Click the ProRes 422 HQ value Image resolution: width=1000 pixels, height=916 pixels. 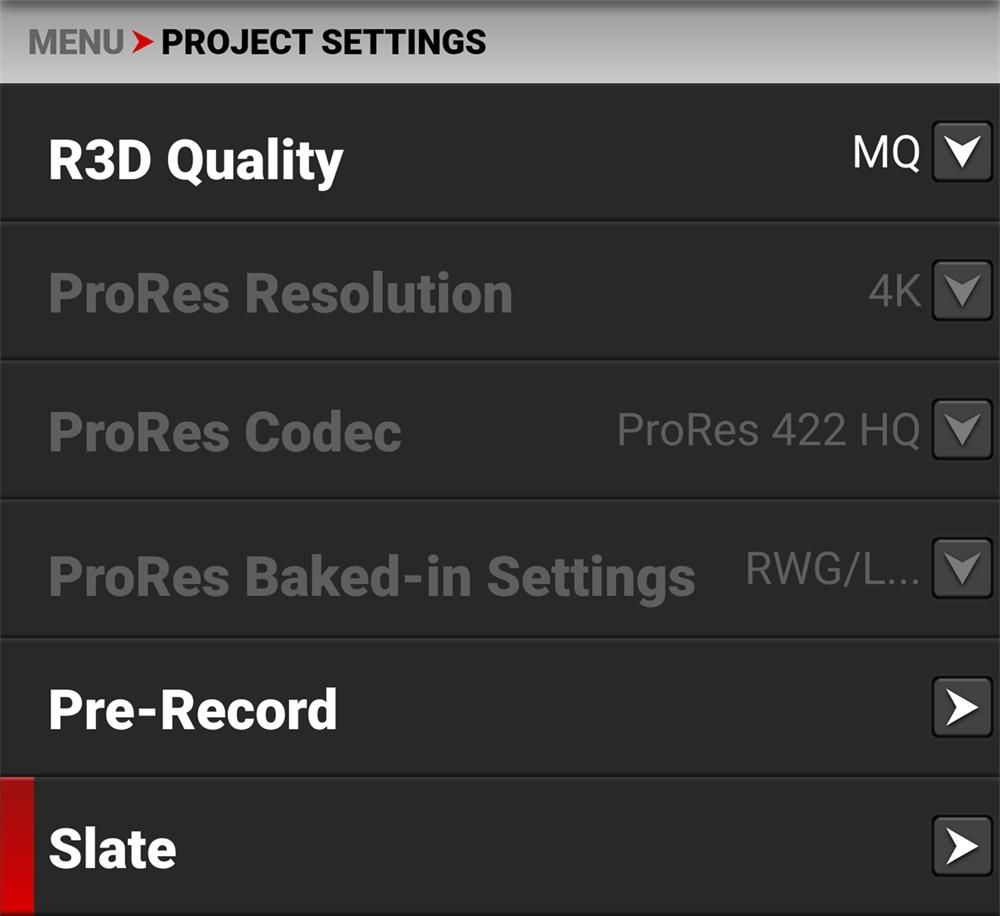pyautogui.click(x=768, y=430)
